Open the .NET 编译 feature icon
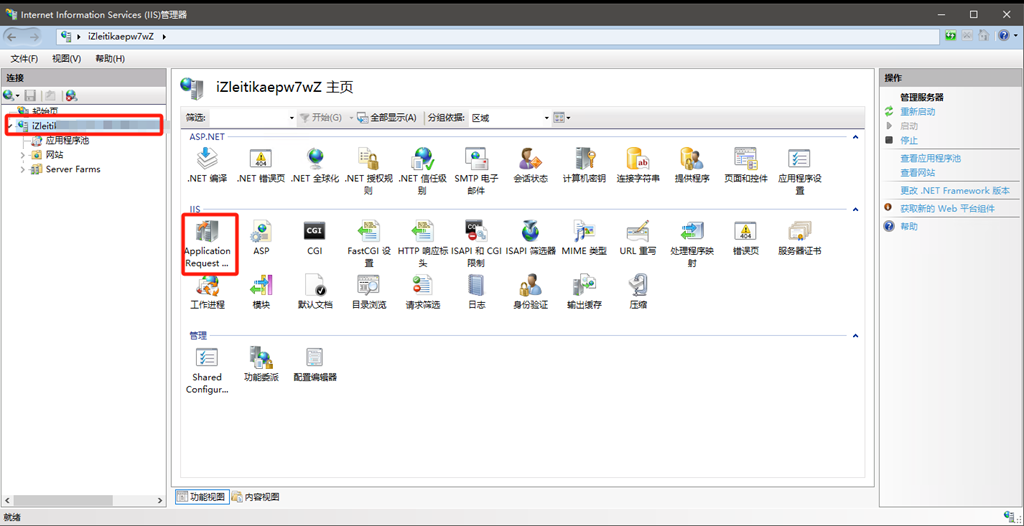Screen dimensions: 1024x526 (207, 164)
